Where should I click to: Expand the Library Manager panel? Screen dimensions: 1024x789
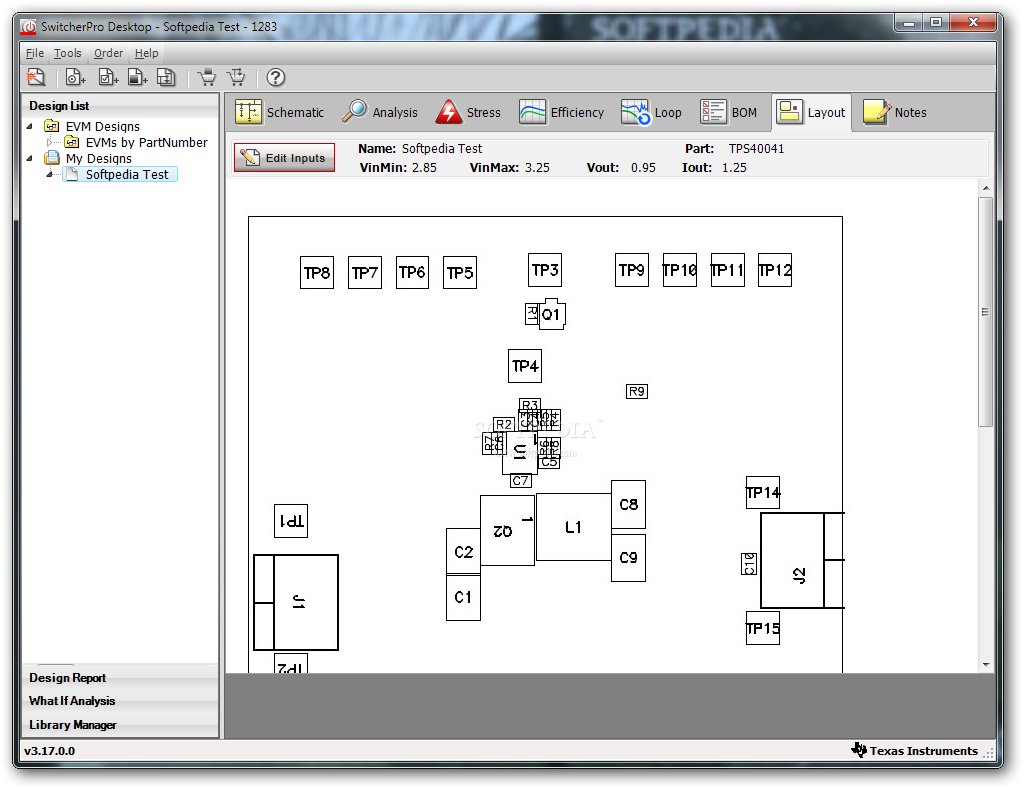point(120,725)
